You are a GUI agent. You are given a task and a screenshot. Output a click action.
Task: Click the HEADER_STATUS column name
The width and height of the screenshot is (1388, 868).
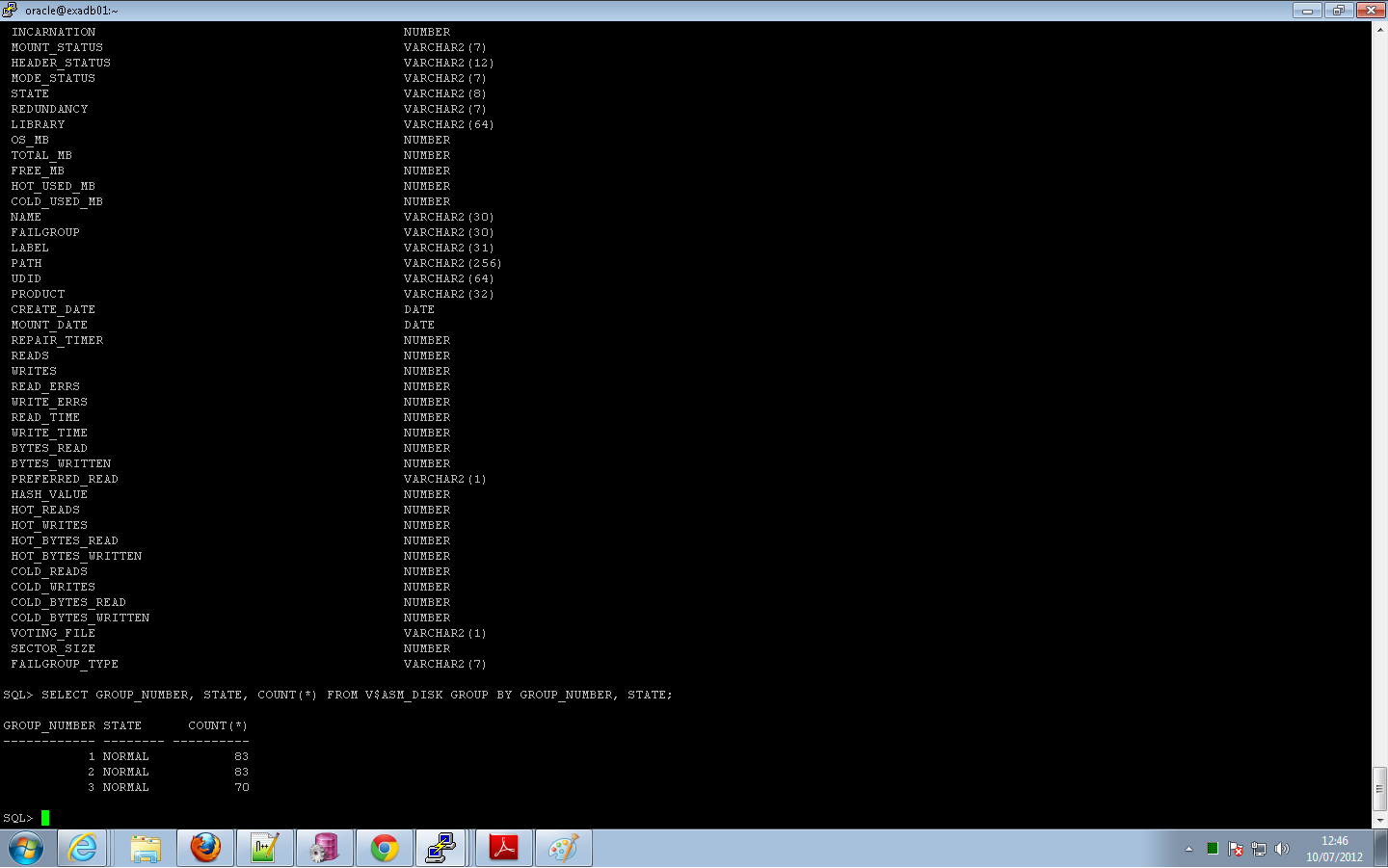coord(61,63)
